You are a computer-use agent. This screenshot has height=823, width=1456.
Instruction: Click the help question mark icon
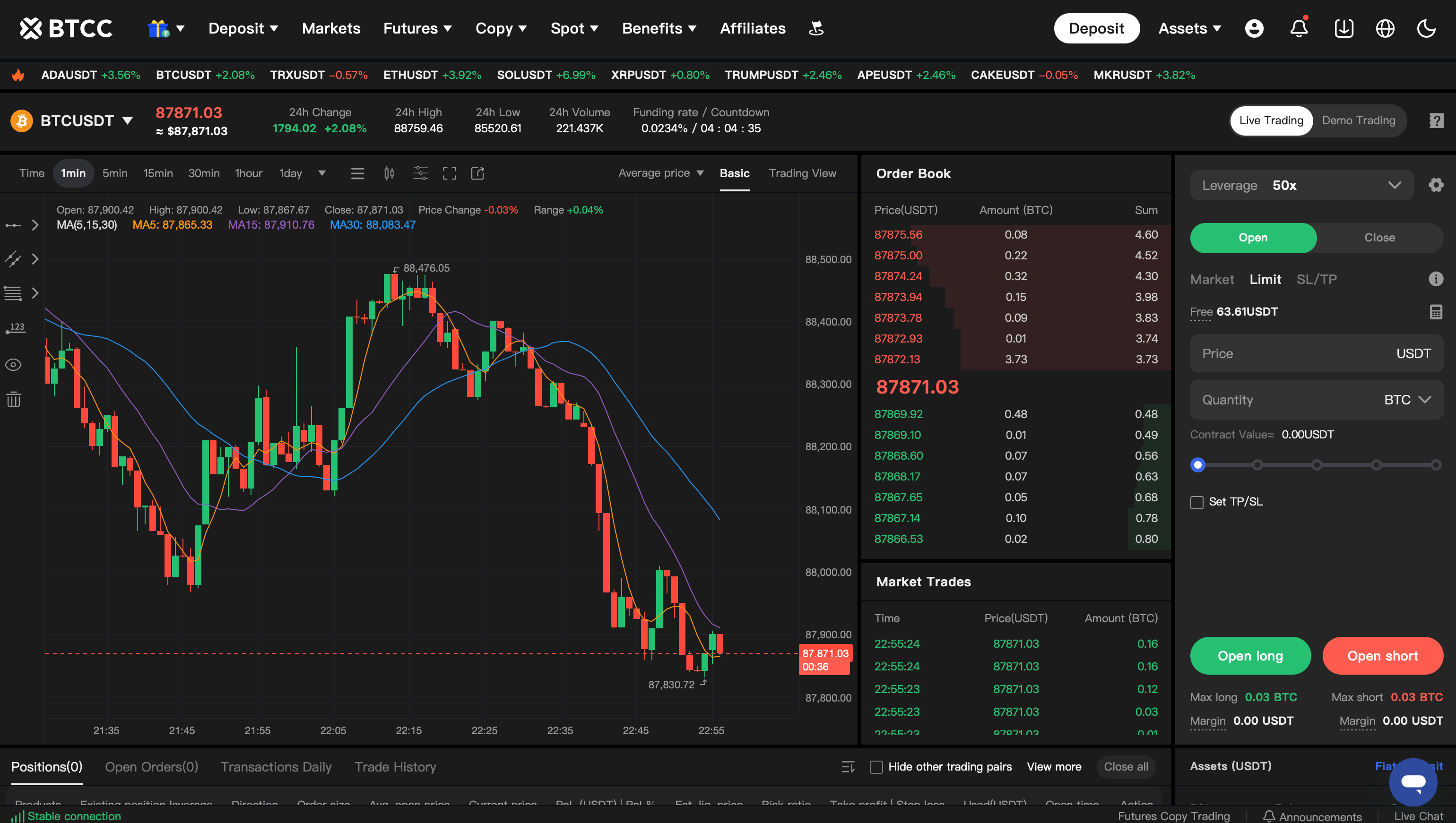[1436, 120]
